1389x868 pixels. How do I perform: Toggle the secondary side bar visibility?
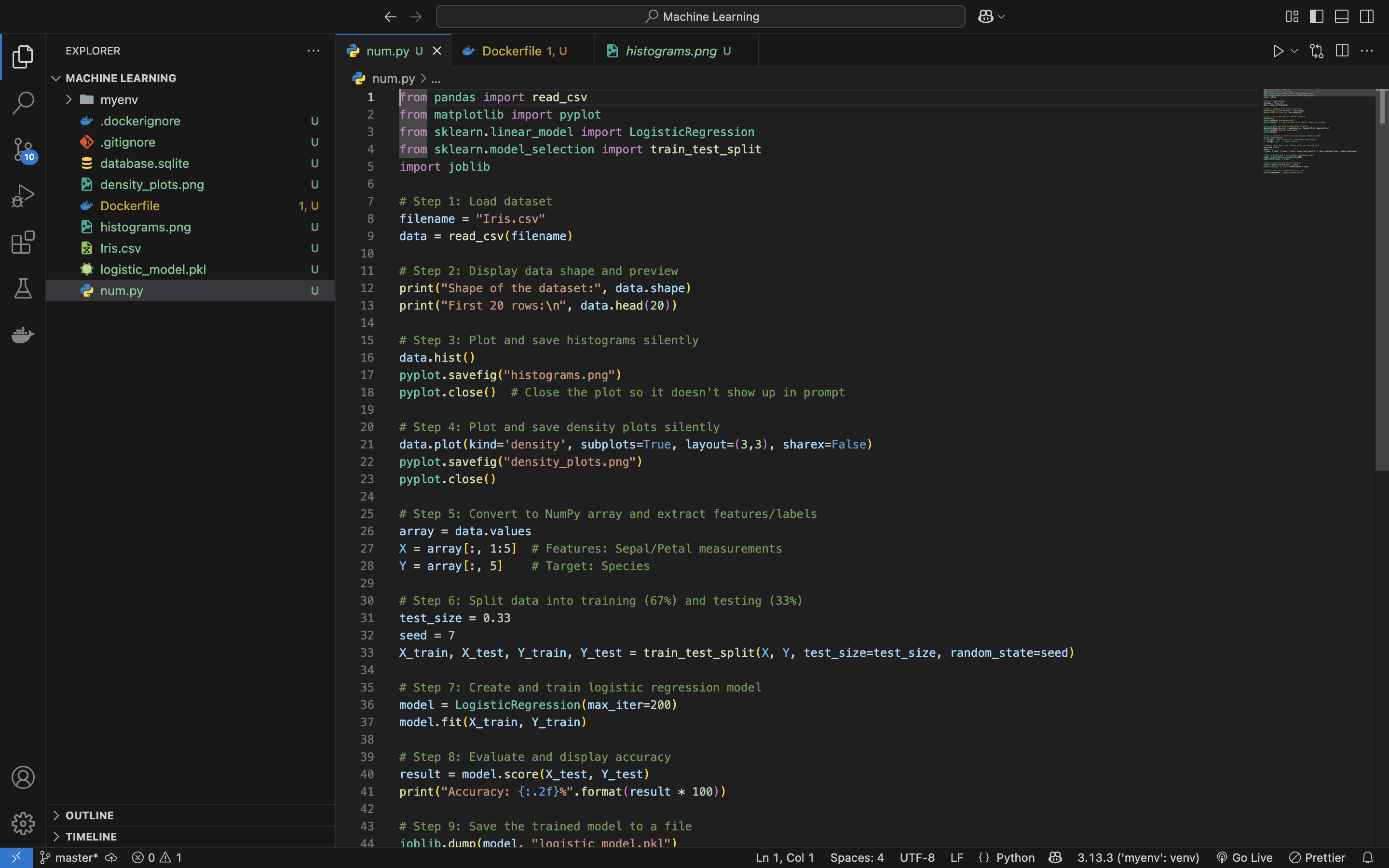pos(1367,17)
